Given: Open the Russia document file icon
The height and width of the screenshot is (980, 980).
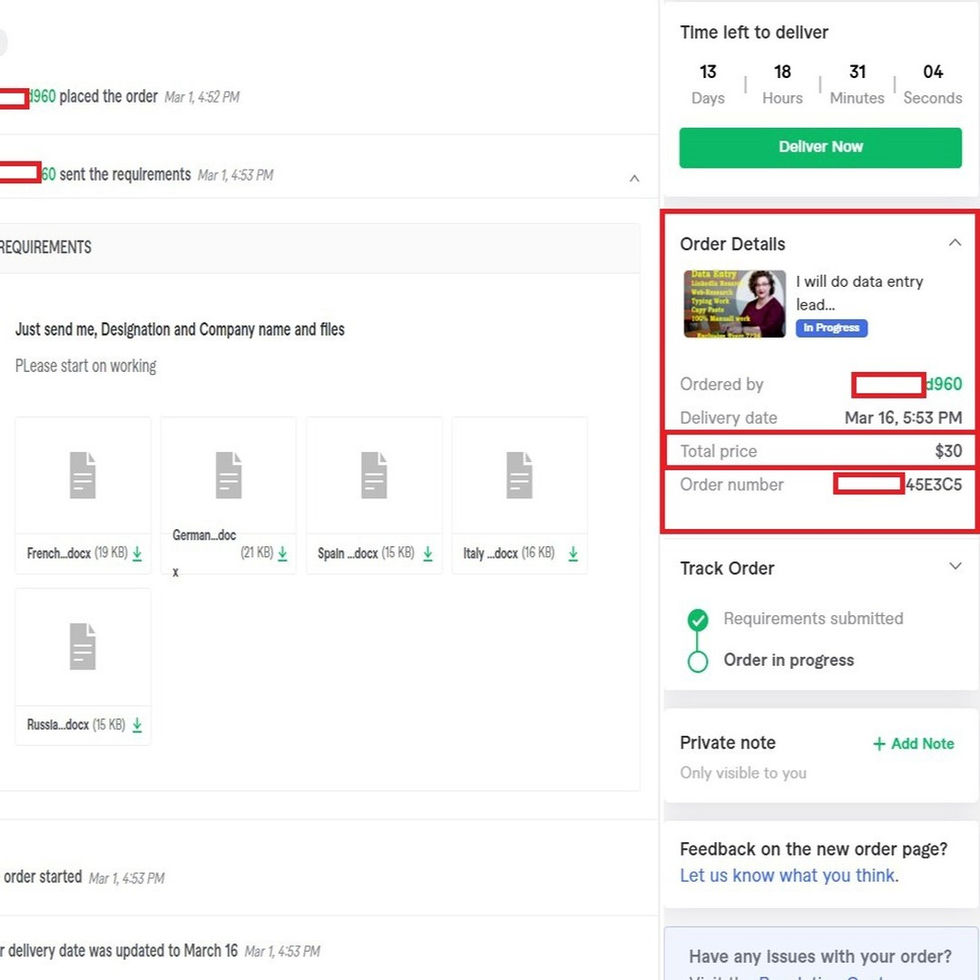Looking at the screenshot, I should tap(82, 646).
